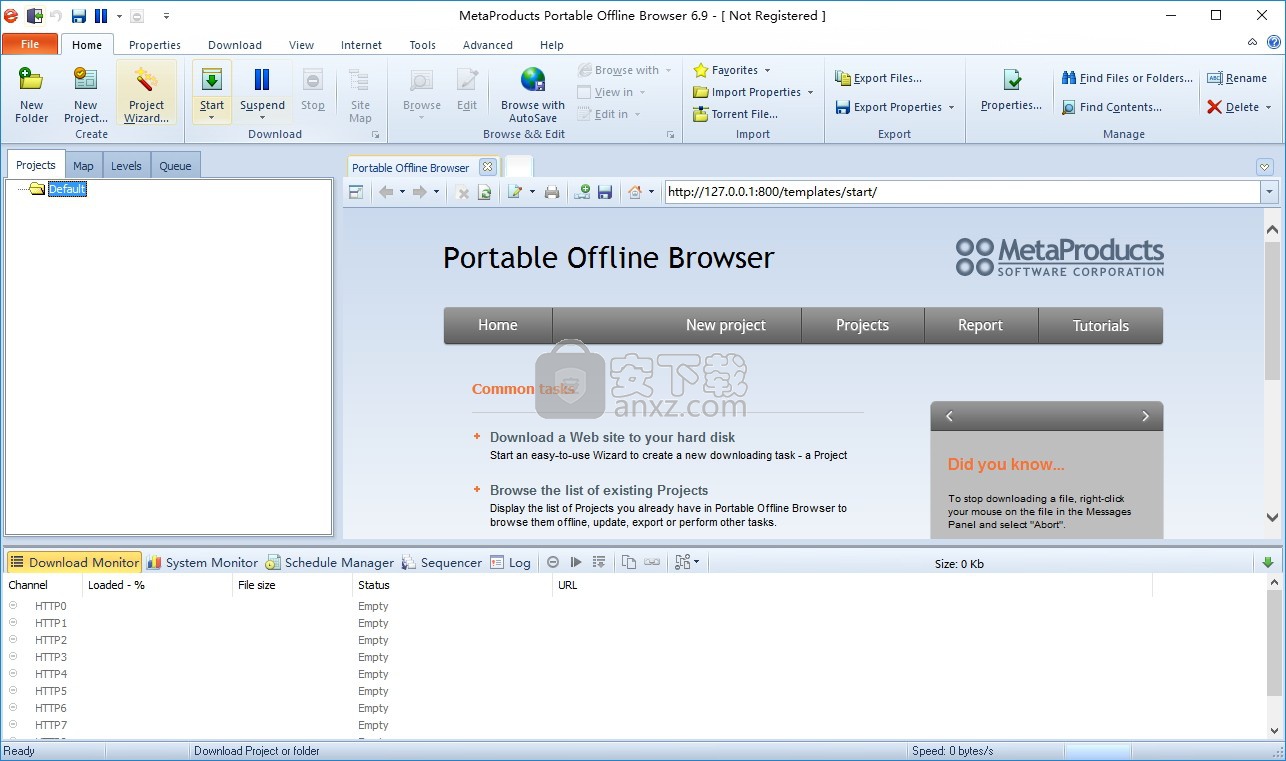Save using the quick access floppy icon

(78, 16)
